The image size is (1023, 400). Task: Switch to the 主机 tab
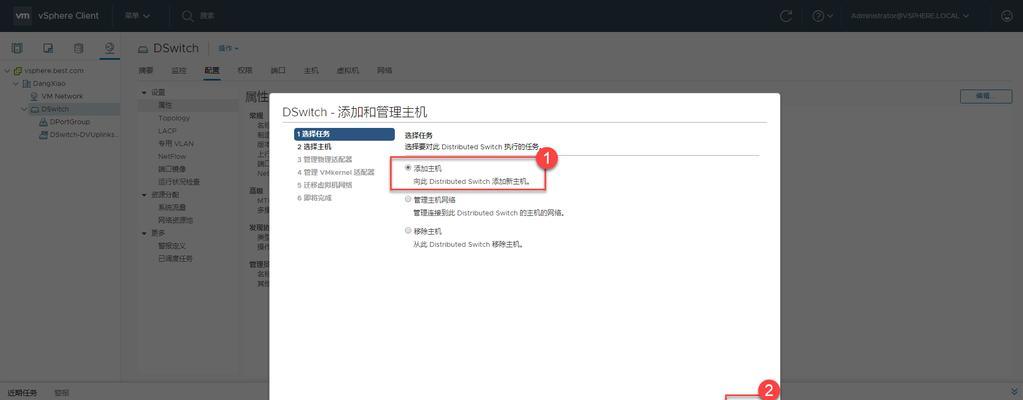[x=311, y=70]
